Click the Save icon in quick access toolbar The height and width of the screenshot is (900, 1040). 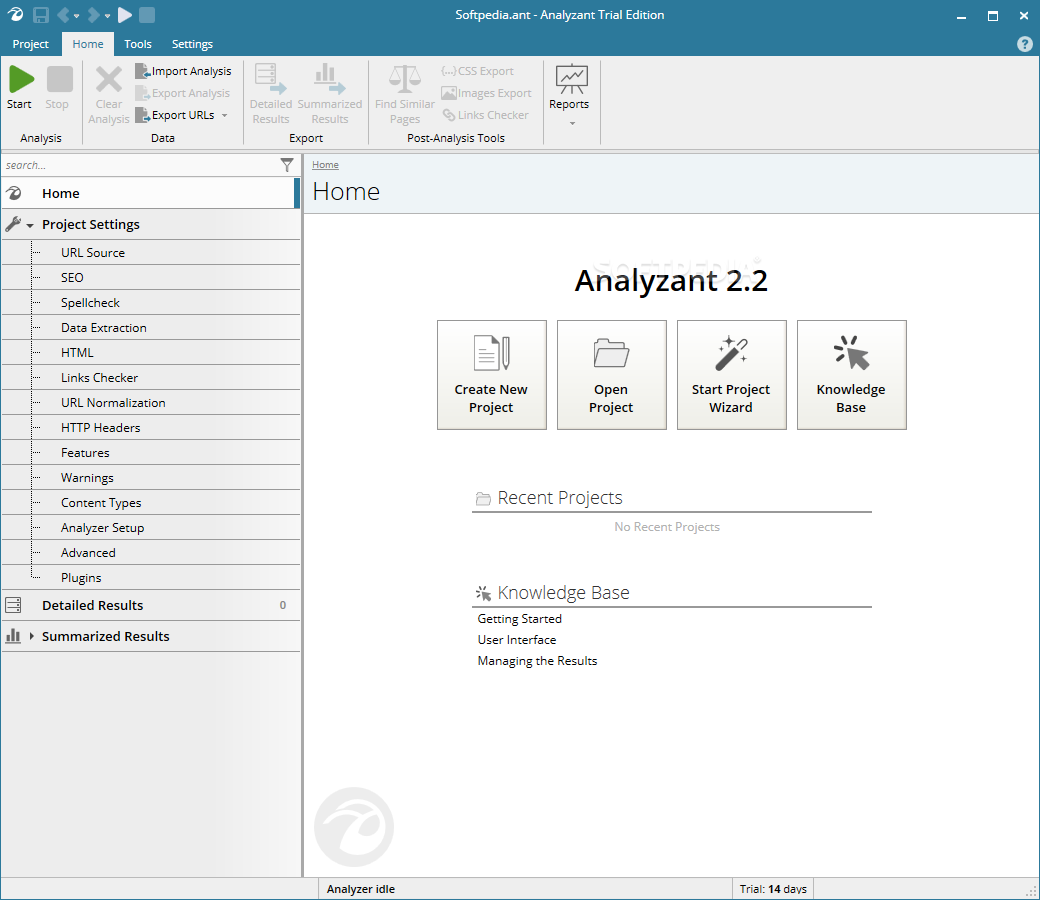(41, 15)
